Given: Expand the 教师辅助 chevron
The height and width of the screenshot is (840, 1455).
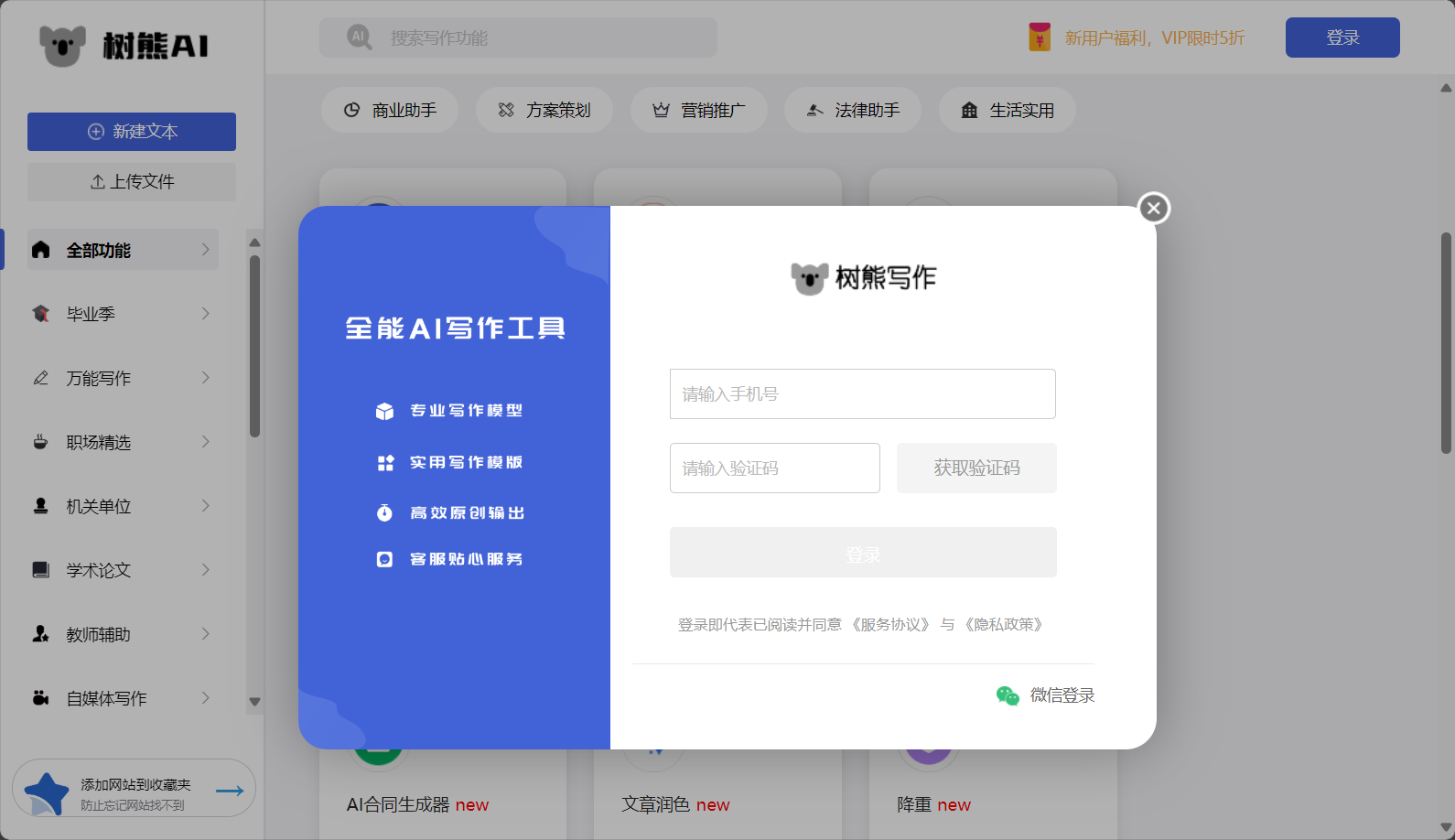Looking at the screenshot, I should (x=206, y=634).
